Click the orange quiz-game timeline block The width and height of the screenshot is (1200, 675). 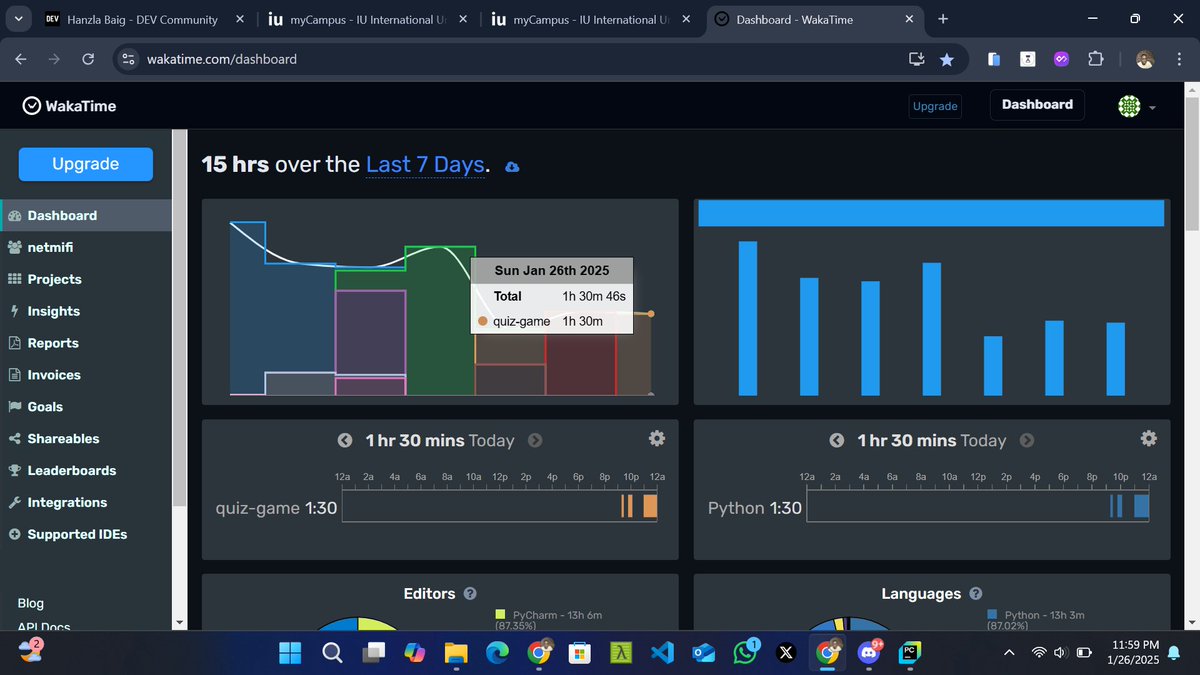coord(650,506)
